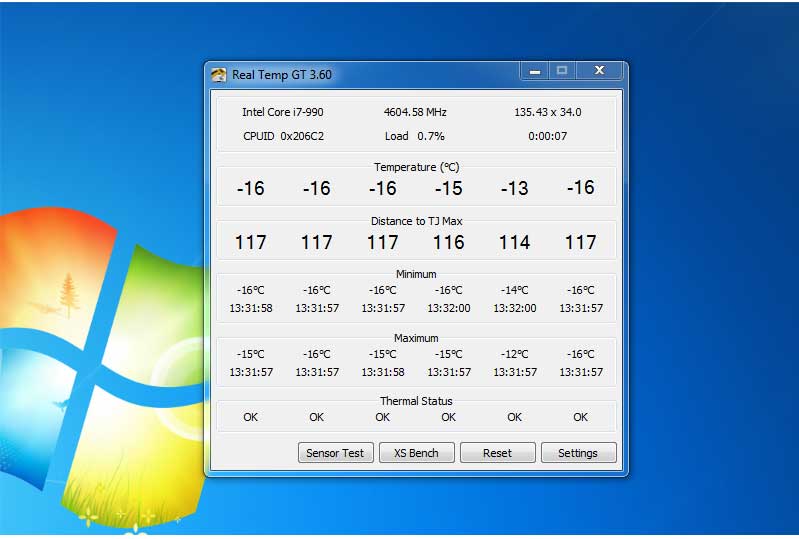The width and height of the screenshot is (799, 539).
Task: Click the Distance to TJ Max heading
Action: (x=416, y=221)
